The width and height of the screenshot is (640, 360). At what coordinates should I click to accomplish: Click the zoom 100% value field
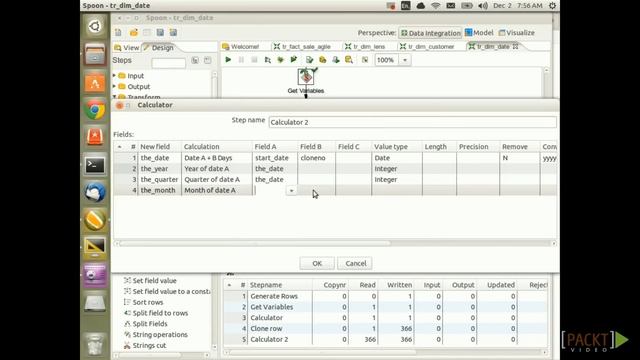387,60
